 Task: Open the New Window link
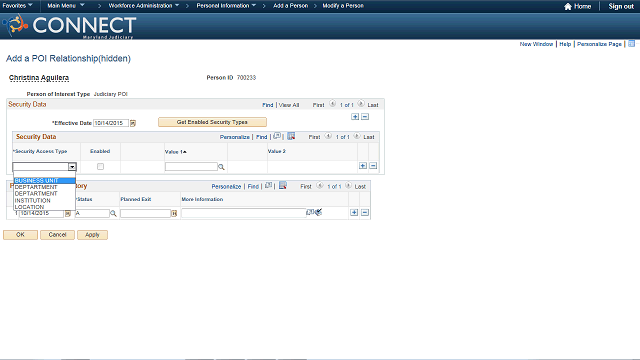(536, 44)
